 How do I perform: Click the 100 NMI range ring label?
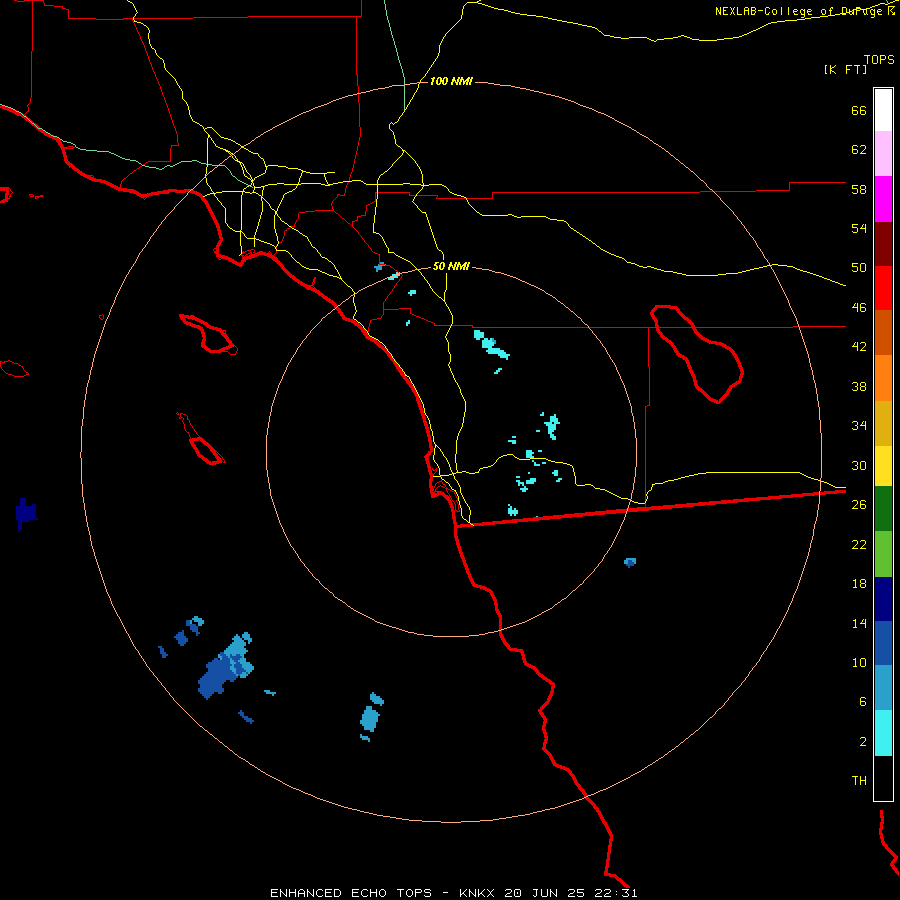tap(451, 82)
